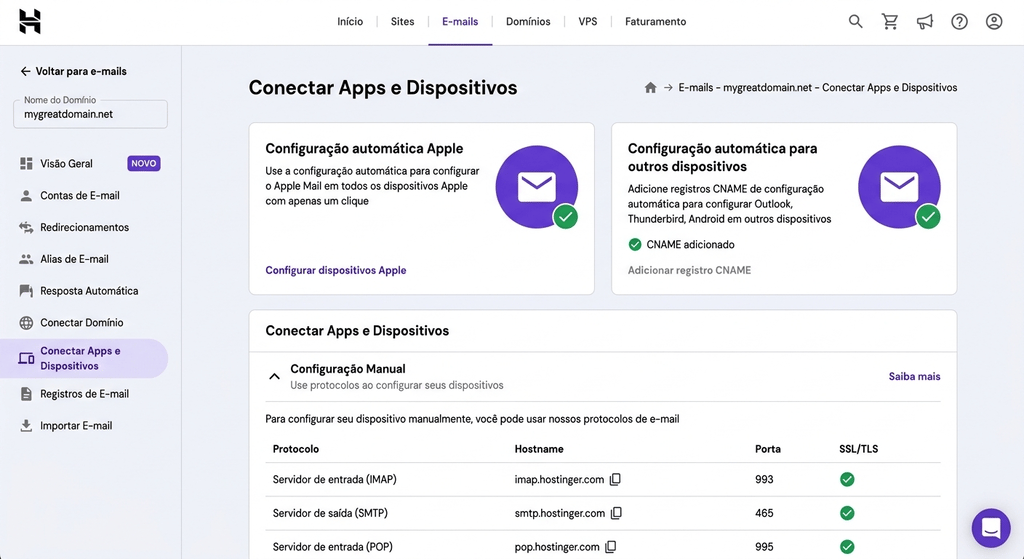Screen dimensions: 1024x559
Task: Copy smtp.hostinger.com hostname
Action: tap(616, 513)
